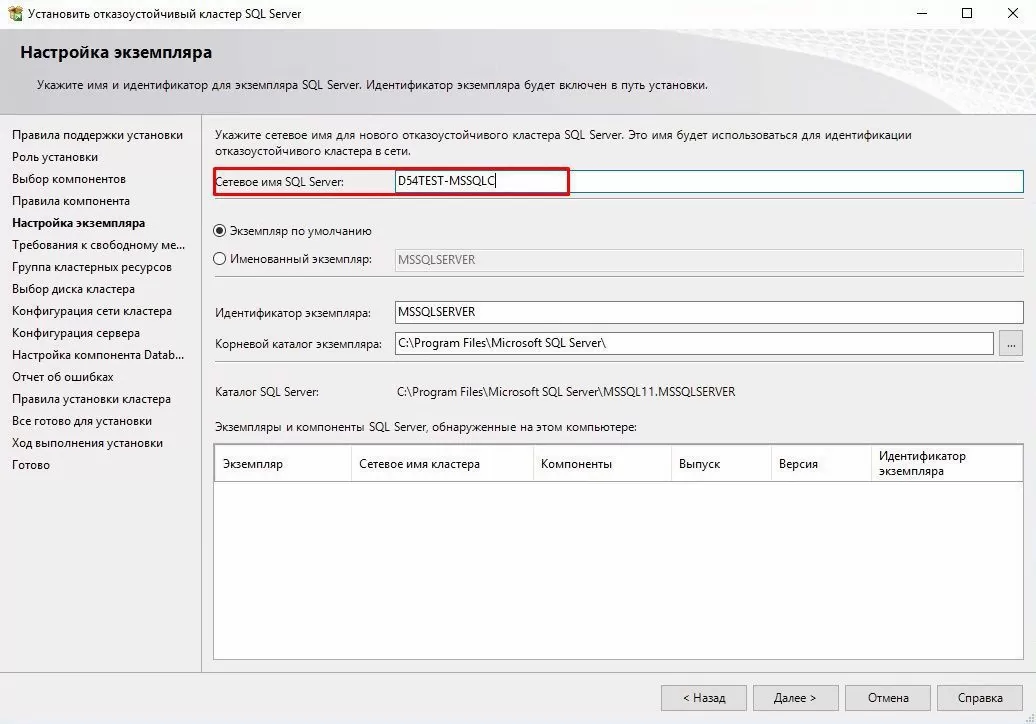
Task: Proceed with the Далее button
Action: 796,698
